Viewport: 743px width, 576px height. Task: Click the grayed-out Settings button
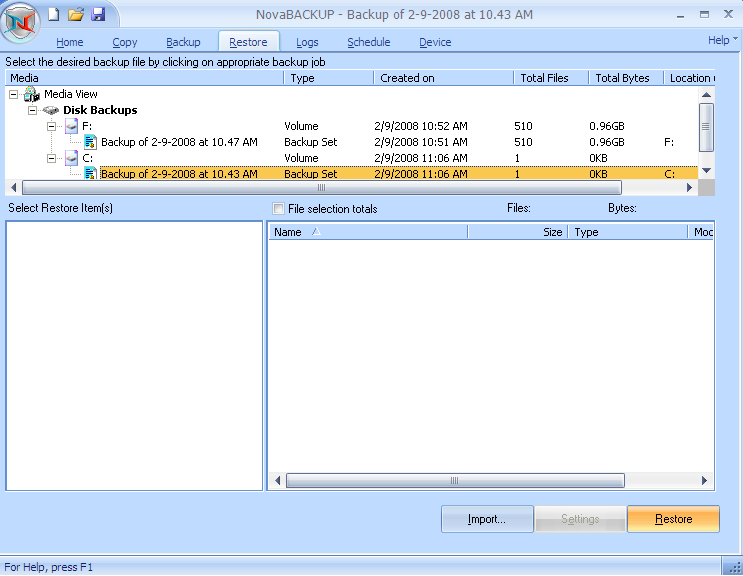coord(580,519)
